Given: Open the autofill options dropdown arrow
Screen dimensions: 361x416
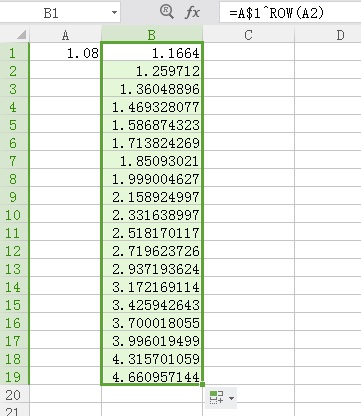Looking at the screenshot, I should click(231, 398).
